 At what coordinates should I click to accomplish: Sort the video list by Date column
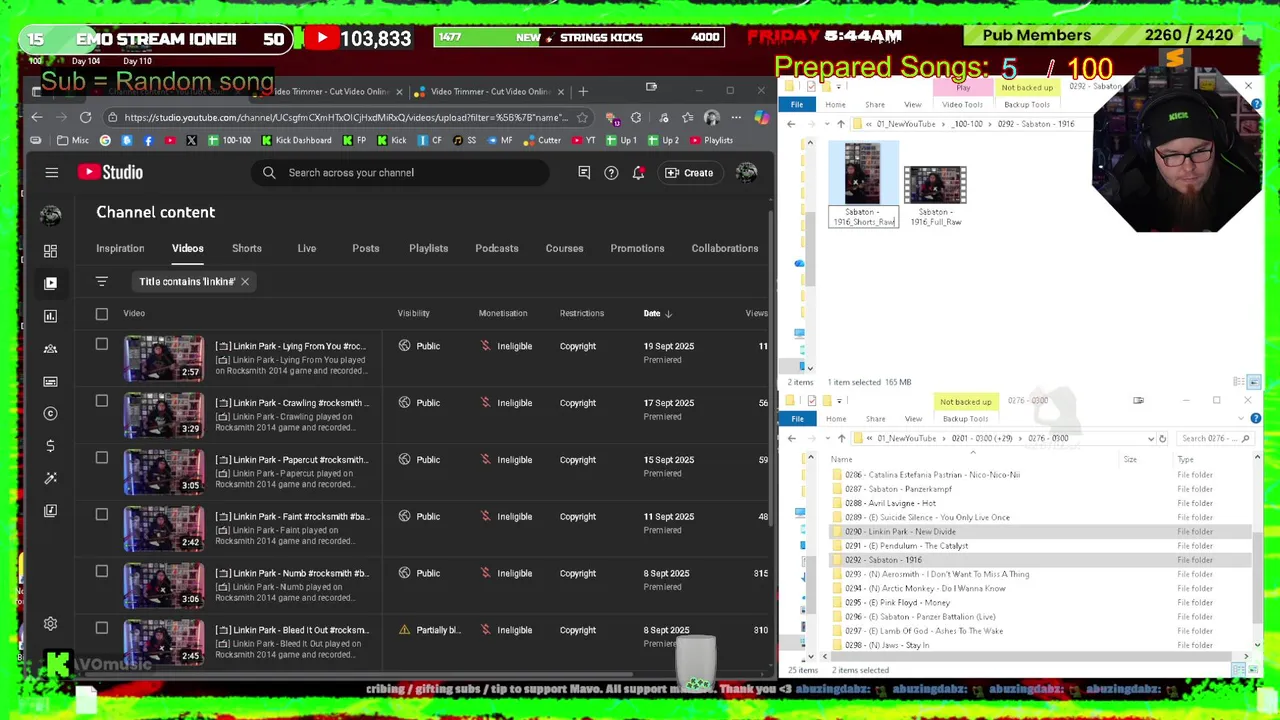pyautogui.click(x=657, y=314)
